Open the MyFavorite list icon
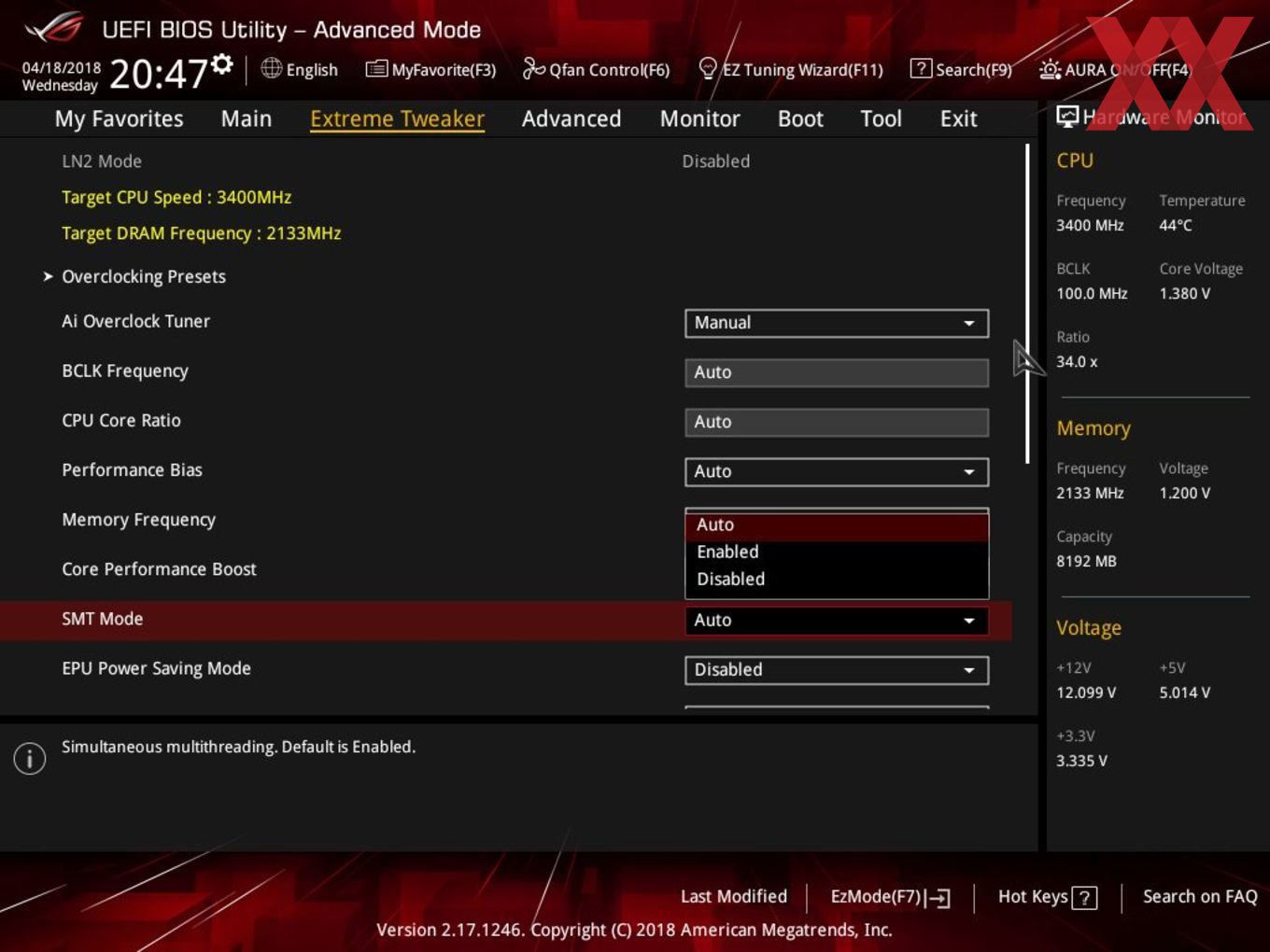Image resolution: width=1270 pixels, height=952 pixels. click(376, 68)
